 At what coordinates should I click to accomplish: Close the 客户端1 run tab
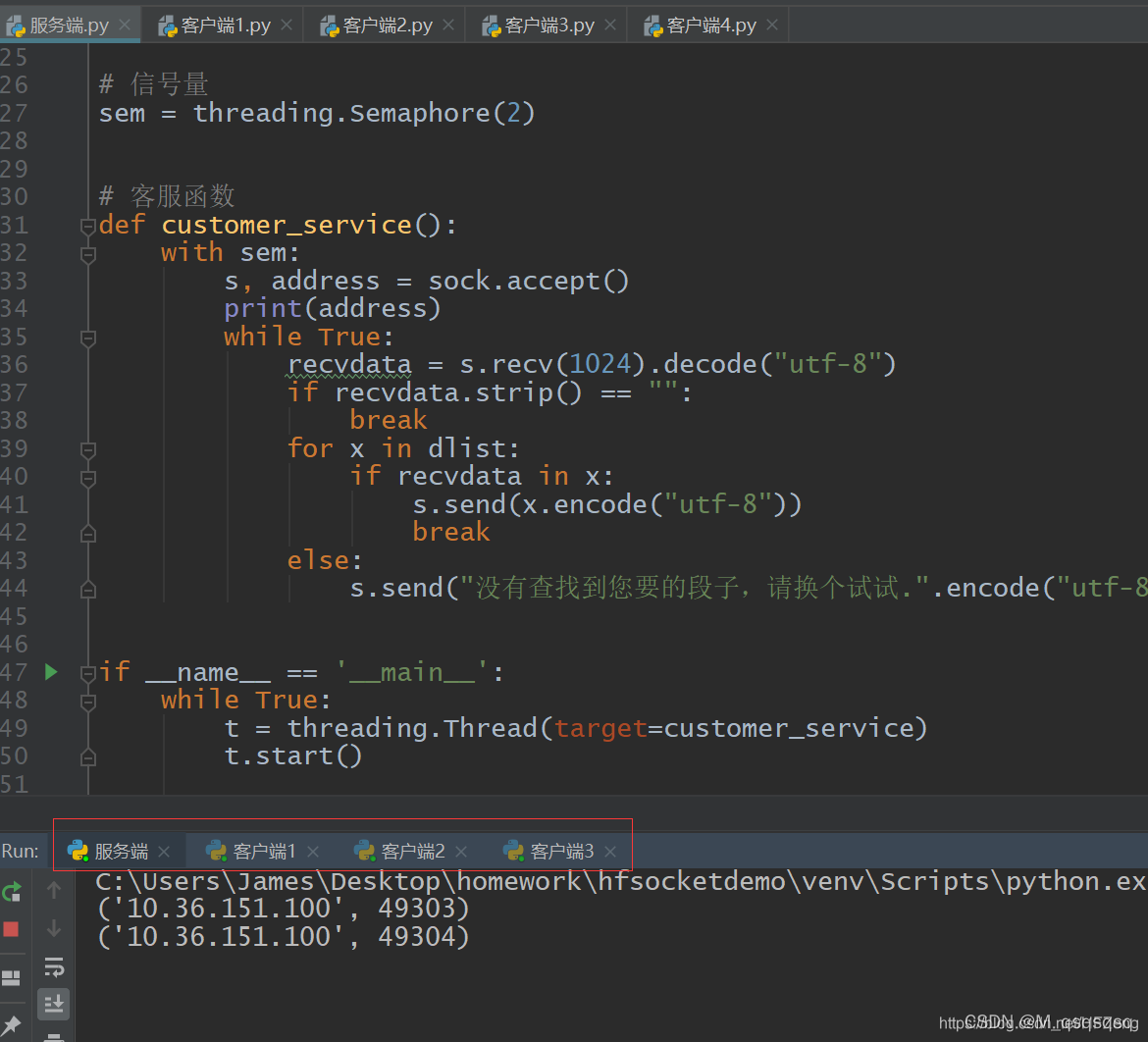tap(313, 852)
